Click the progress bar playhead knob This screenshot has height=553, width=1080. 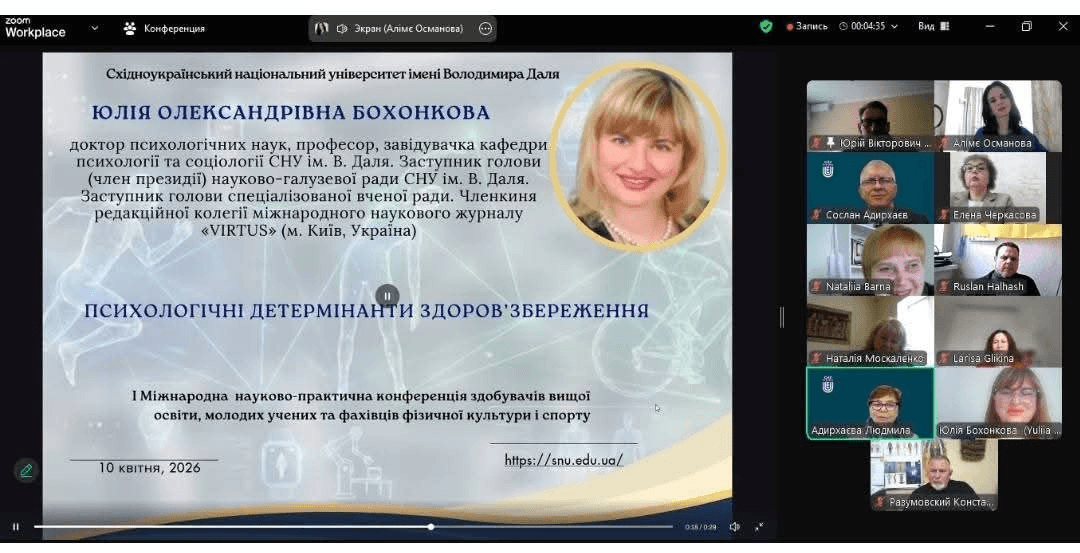(x=430, y=527)
